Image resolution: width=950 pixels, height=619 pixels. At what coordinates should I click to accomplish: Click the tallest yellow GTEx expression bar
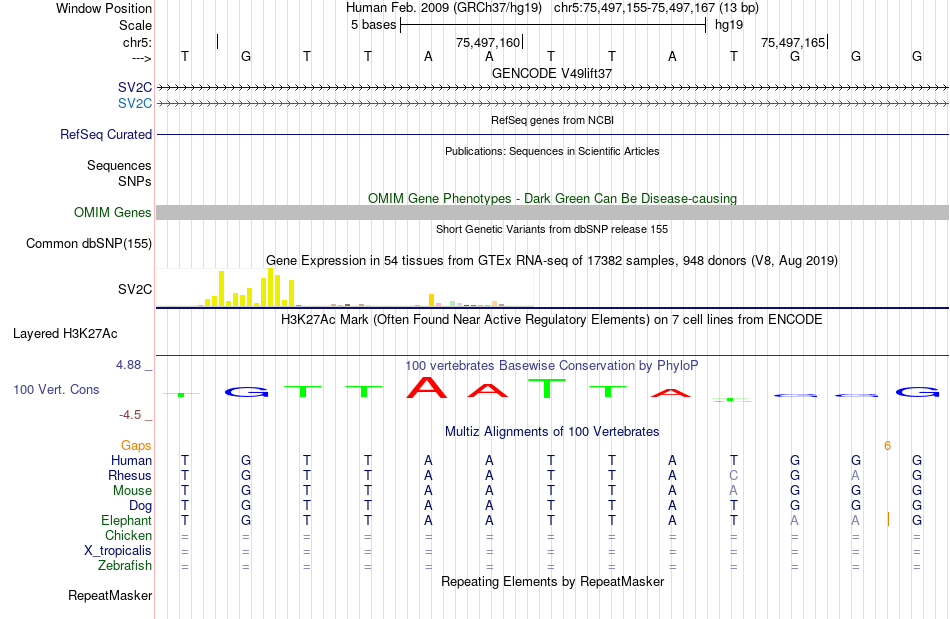(270, 287)
